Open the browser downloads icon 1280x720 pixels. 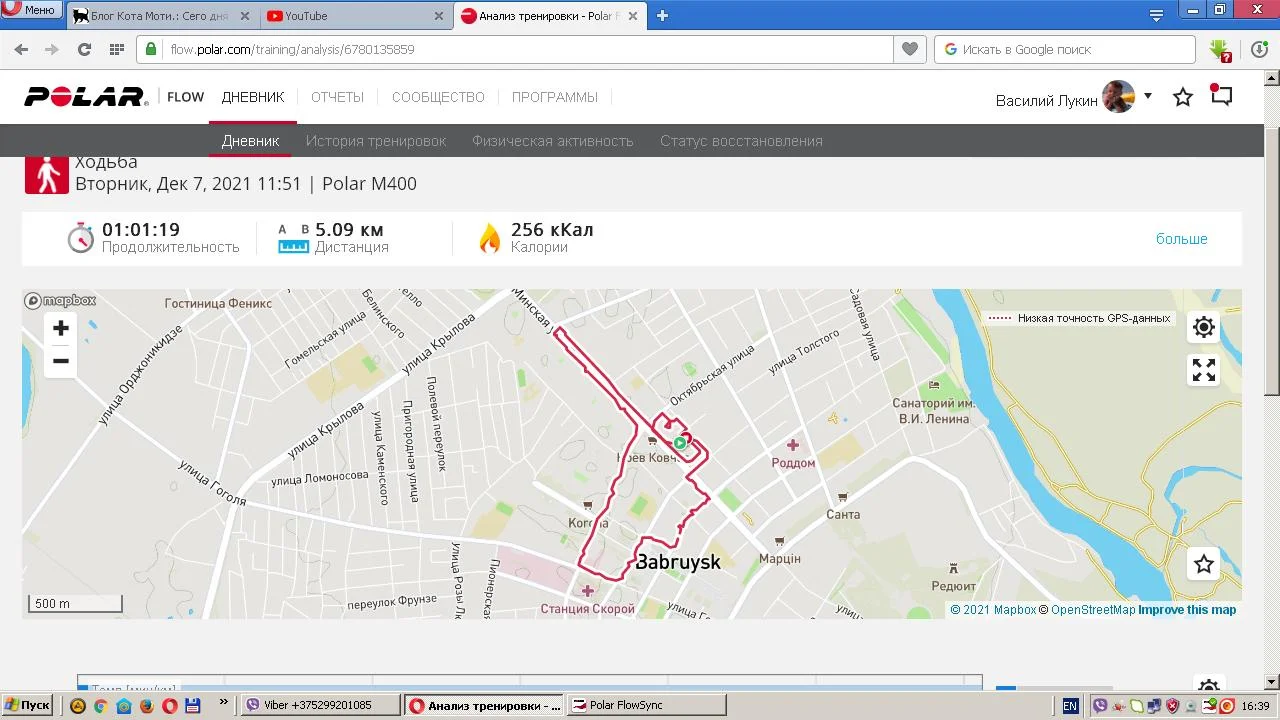coord(1261,49)
